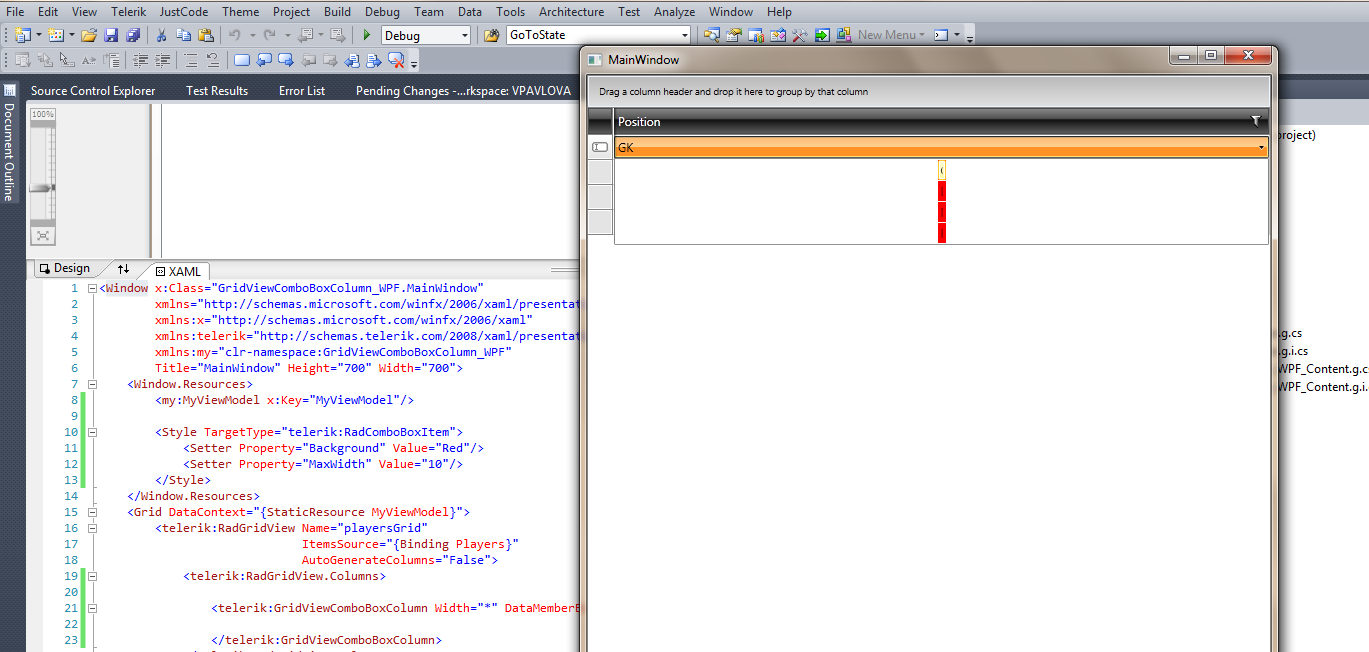Click the Save All icon
1369x652 pixels.
(133, 35)
